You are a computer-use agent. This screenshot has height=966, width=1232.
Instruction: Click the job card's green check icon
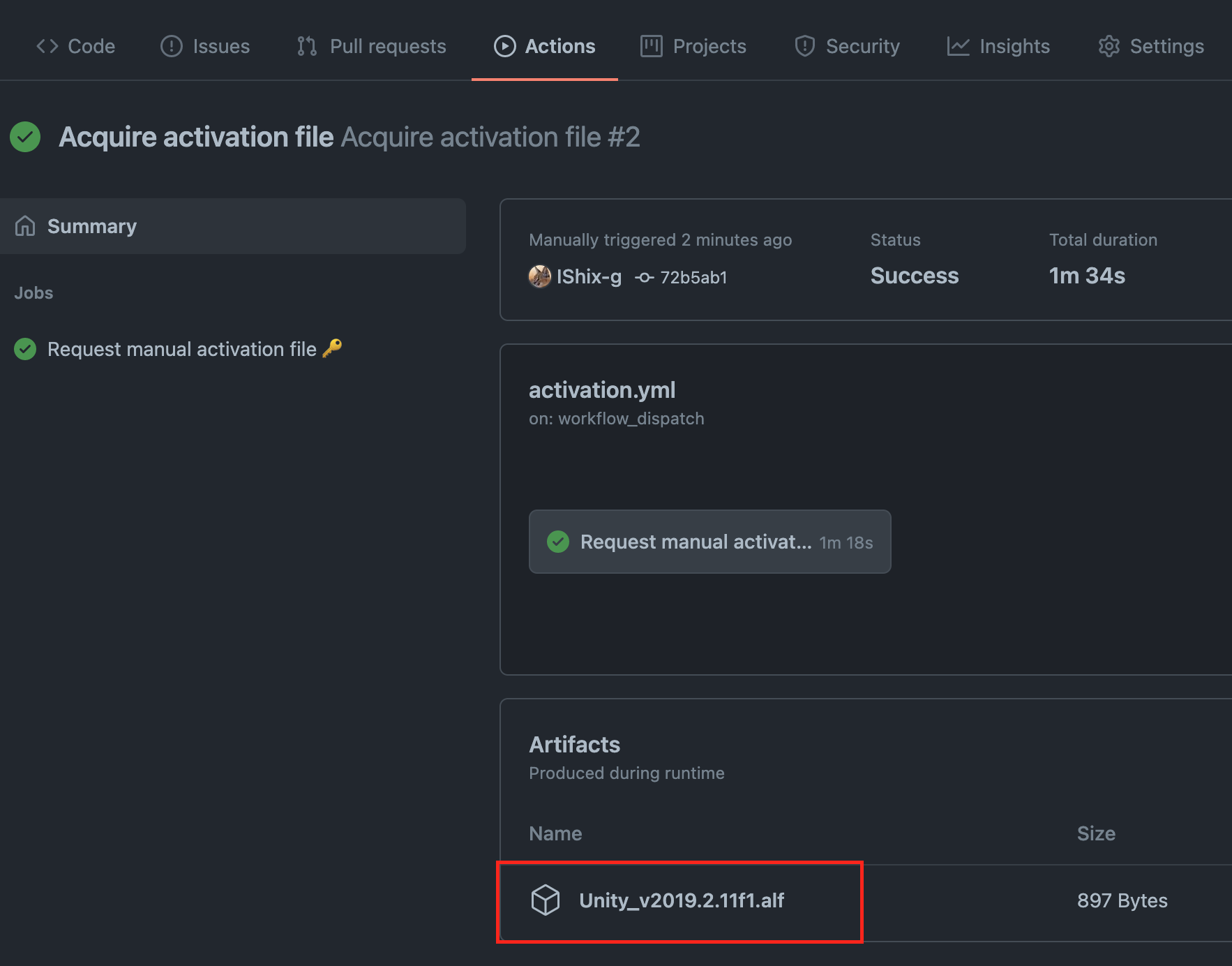tap(558, 542)
